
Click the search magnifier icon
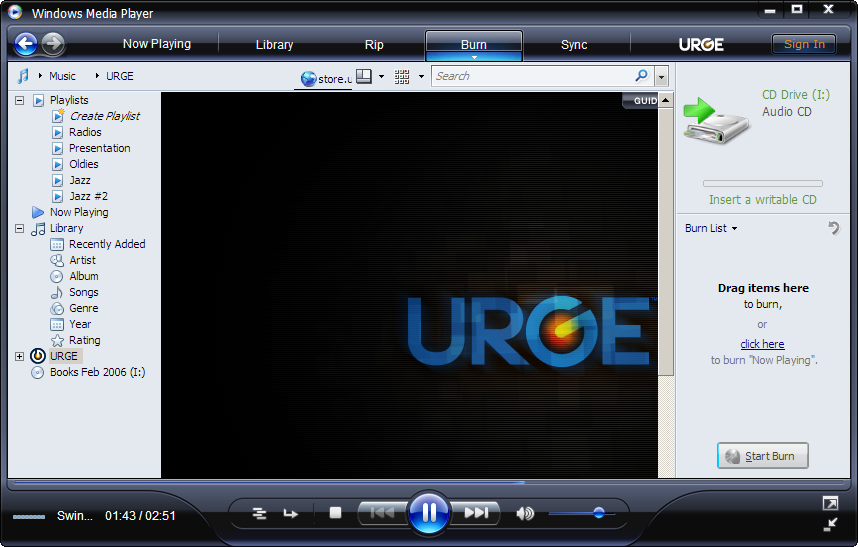click(x=641, y=75)
